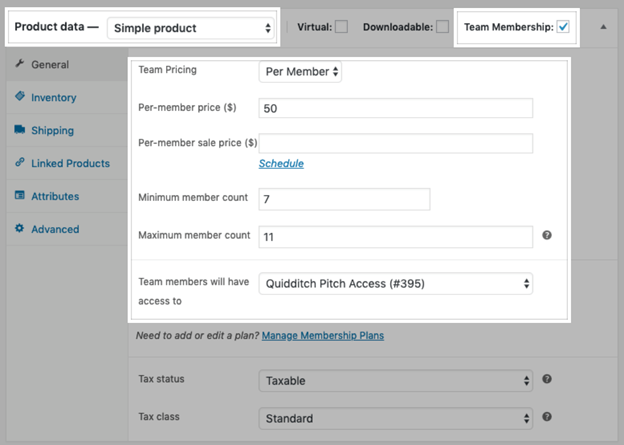Open the Quidditch Pitch Access plan dropdown
This screenshot has height=445, width=624.
click(396, 283)
